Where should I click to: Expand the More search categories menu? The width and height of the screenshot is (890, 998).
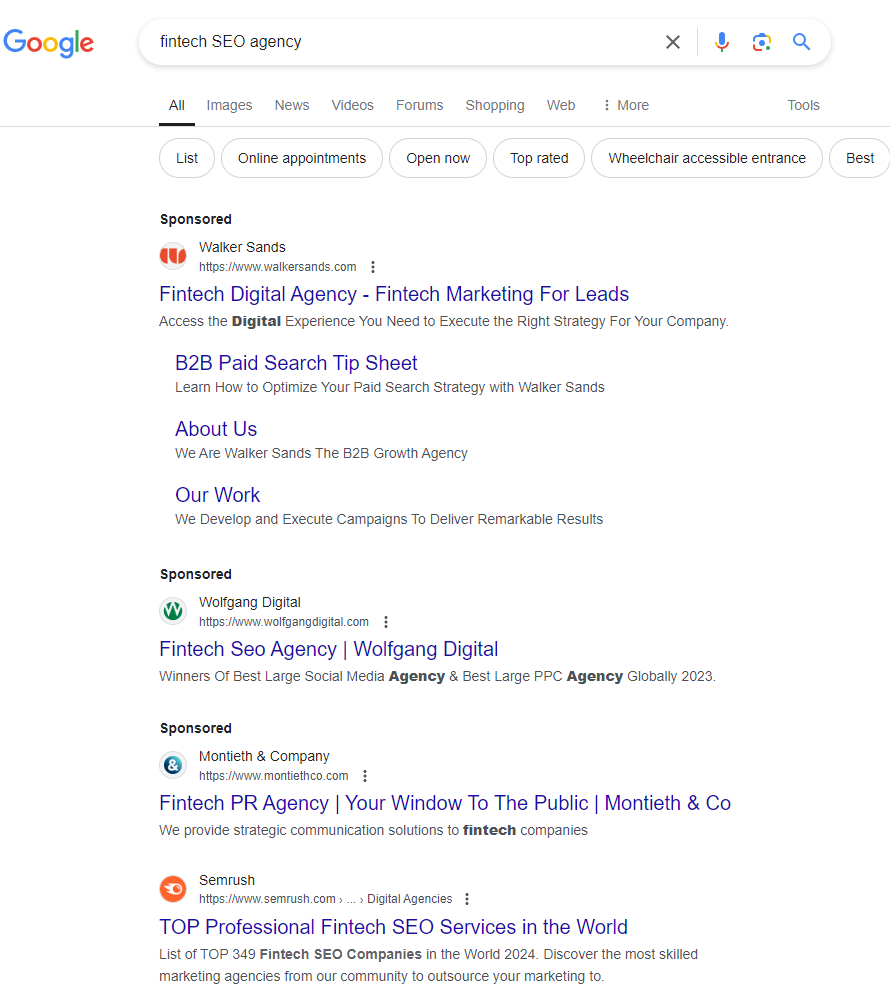coord(626,105)
